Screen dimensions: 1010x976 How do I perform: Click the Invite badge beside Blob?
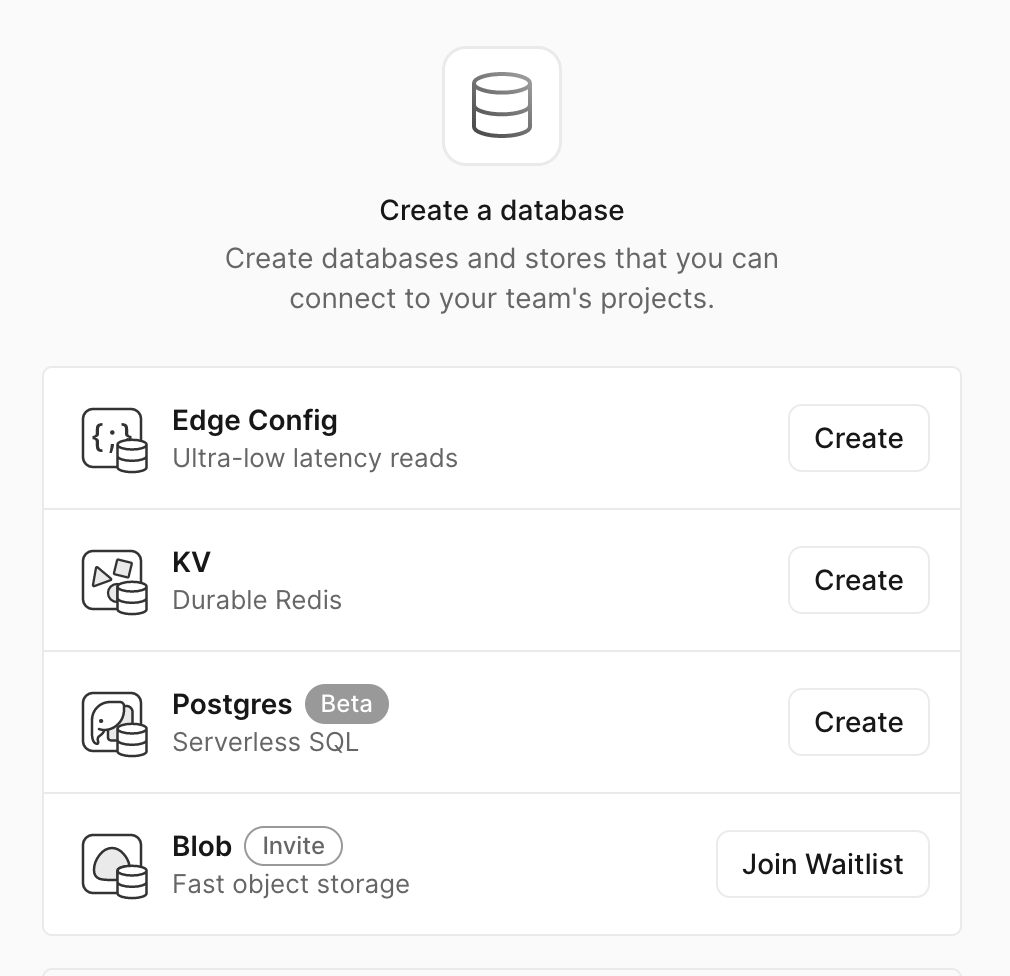(293, 846)
